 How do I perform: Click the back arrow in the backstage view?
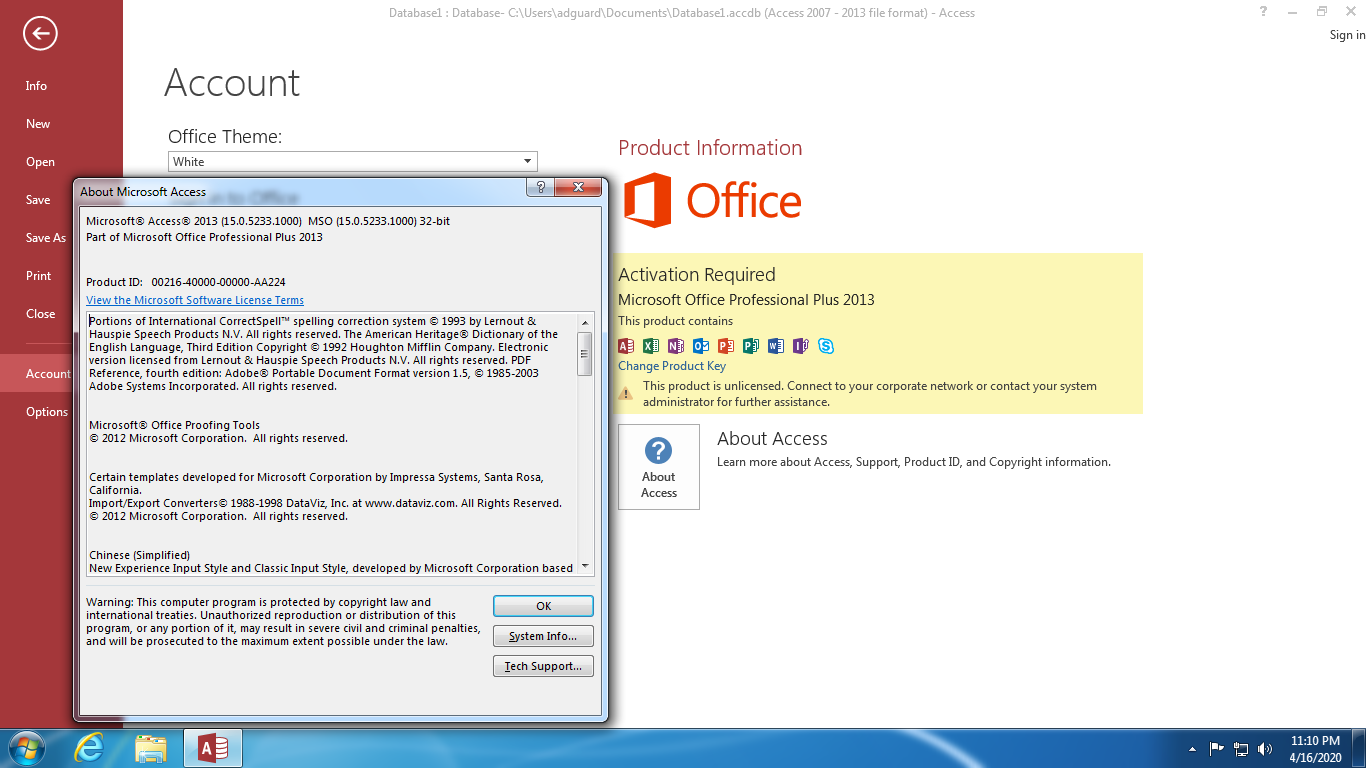40,34
